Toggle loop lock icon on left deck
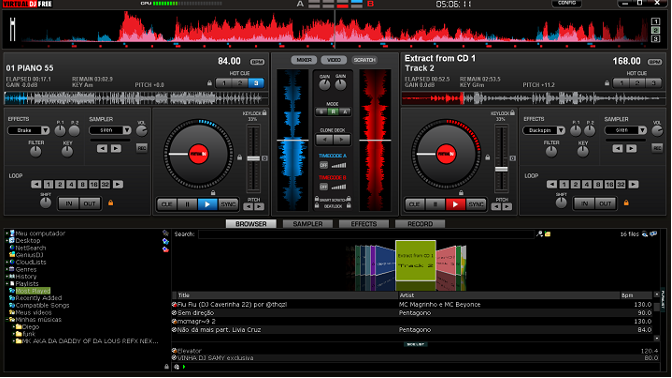The image size is (672, 378). pos(111,202)
